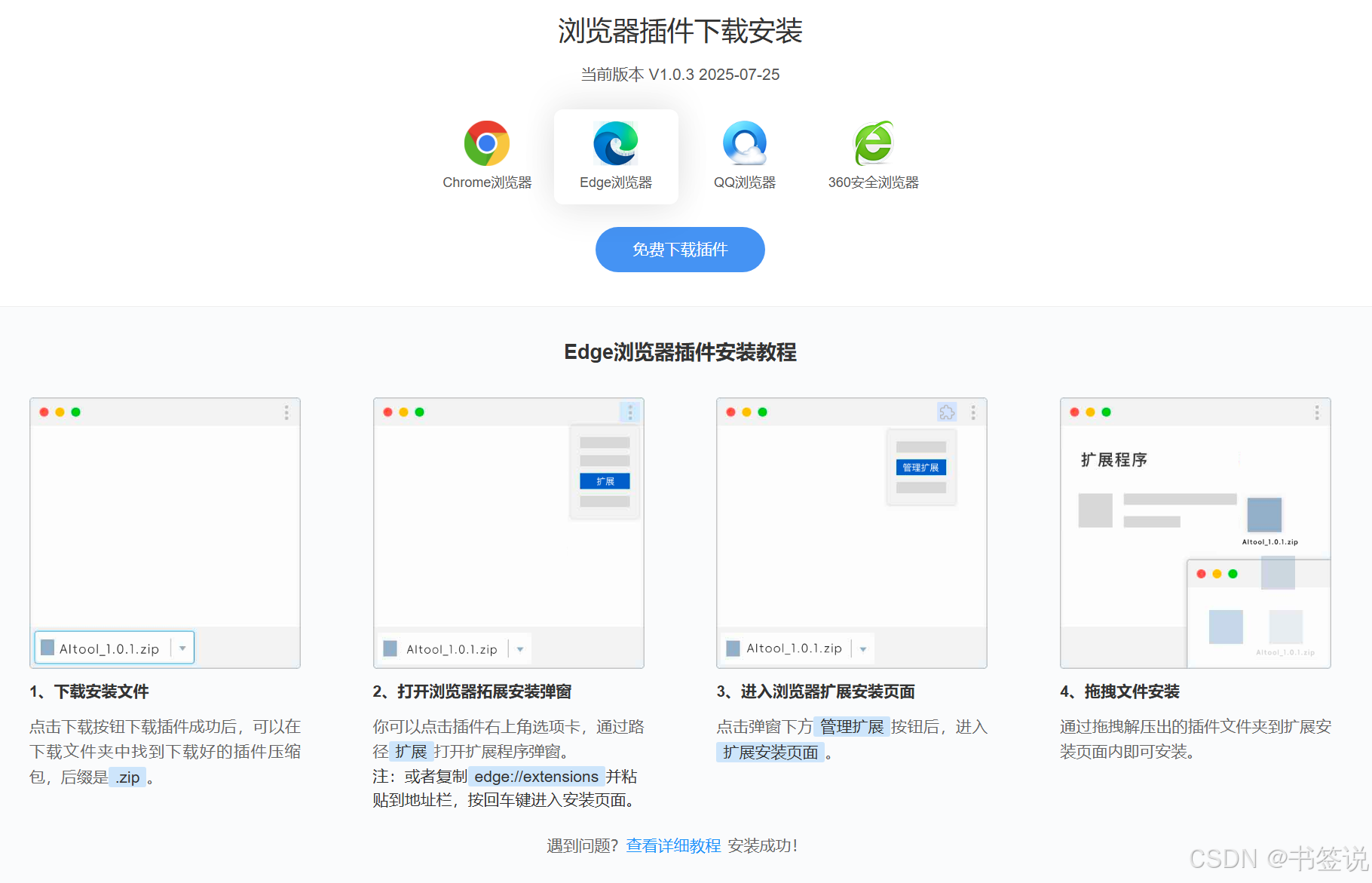Click the heading 4、拖拽文件安装
1372x883 pixels.
[x=1119, y=691]
